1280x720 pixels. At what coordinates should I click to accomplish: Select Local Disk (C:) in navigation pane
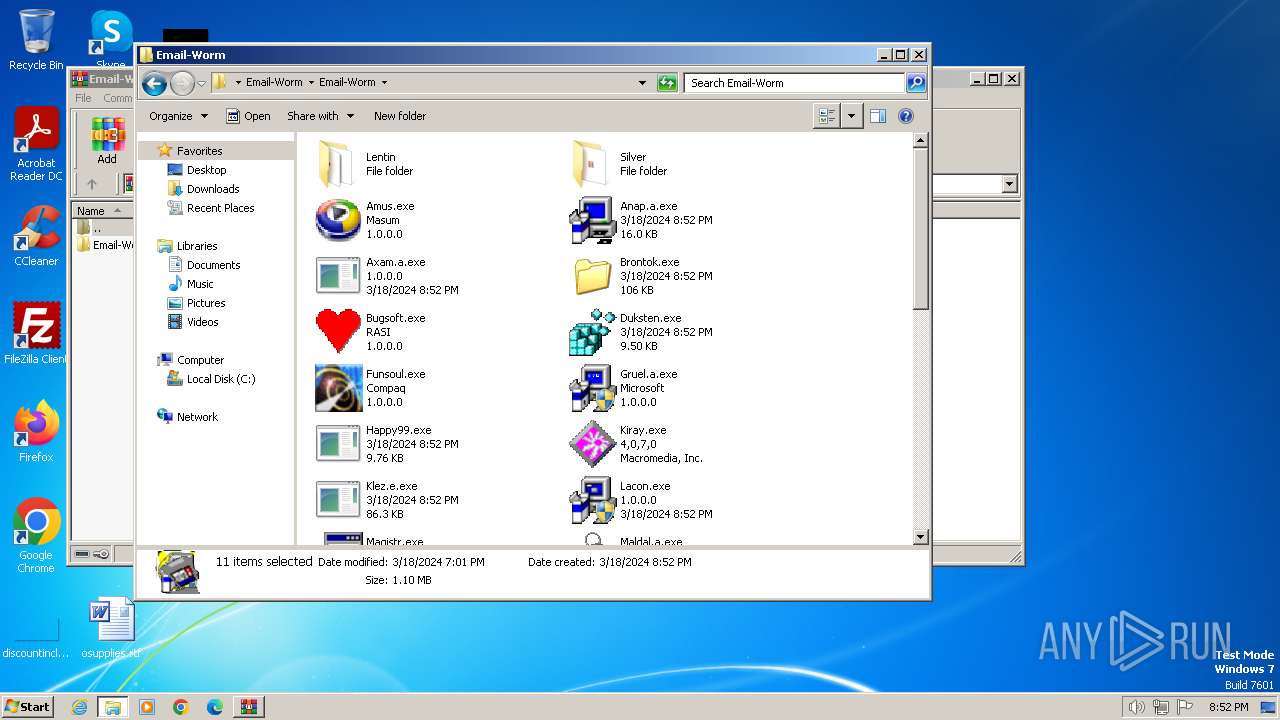click(220, 379)
